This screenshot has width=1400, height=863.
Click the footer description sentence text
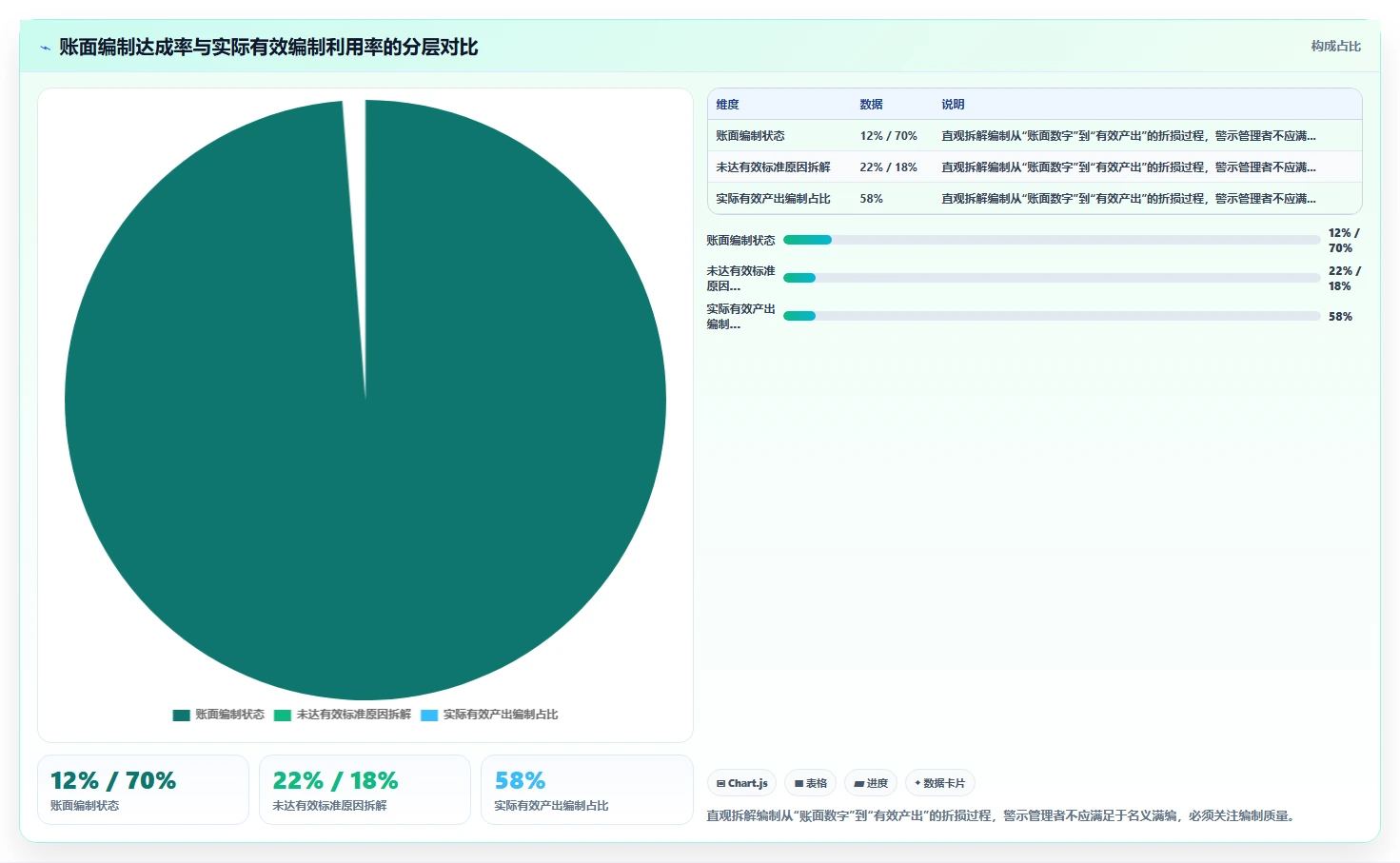click(1002, 815)
